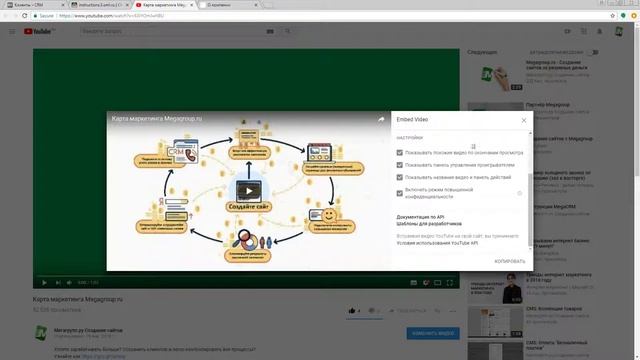The image size is (640, 360).
Task: Toggle the show player controls checkbox
Action: pos(400,165)
